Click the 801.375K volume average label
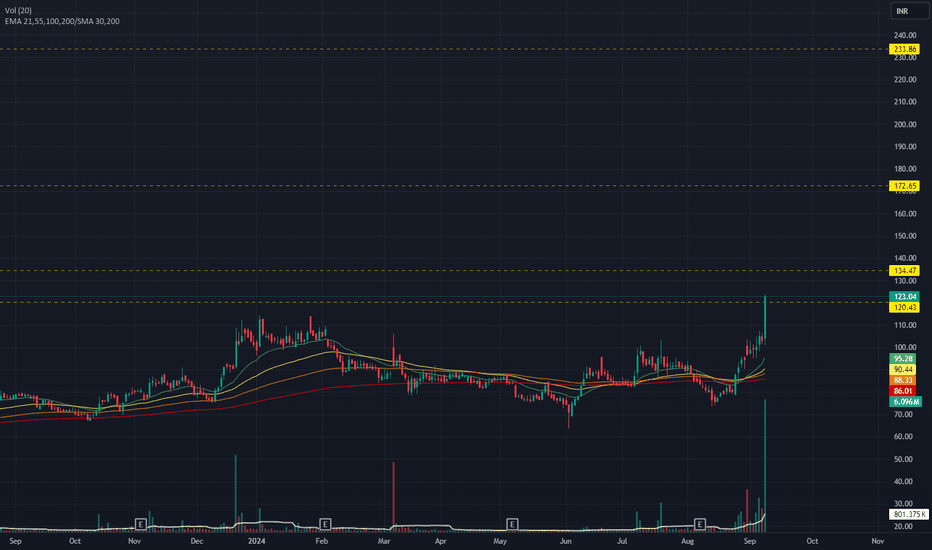 point(908,514)
